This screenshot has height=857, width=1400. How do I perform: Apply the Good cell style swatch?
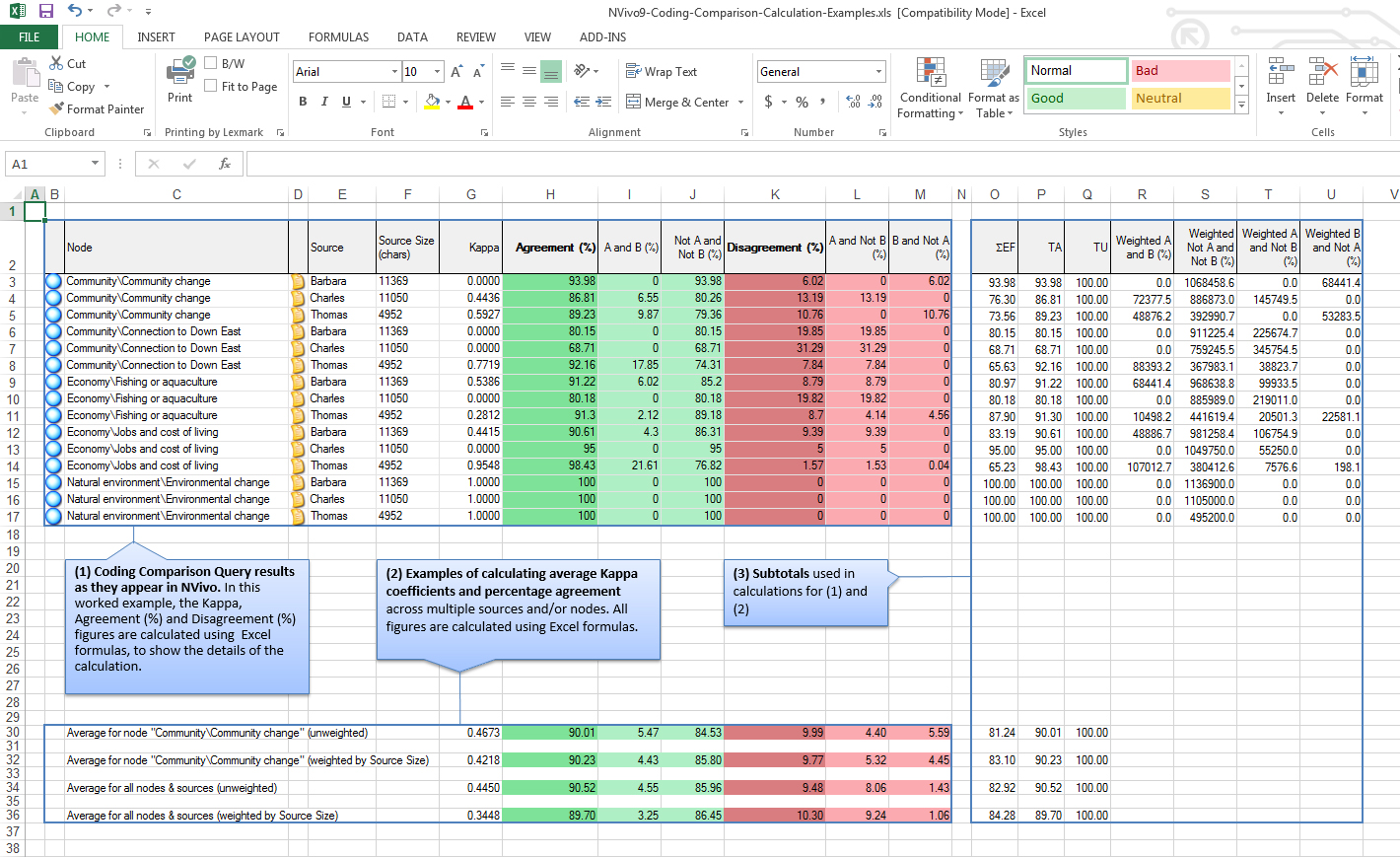pyautogui.click(x=1076, y=99)
